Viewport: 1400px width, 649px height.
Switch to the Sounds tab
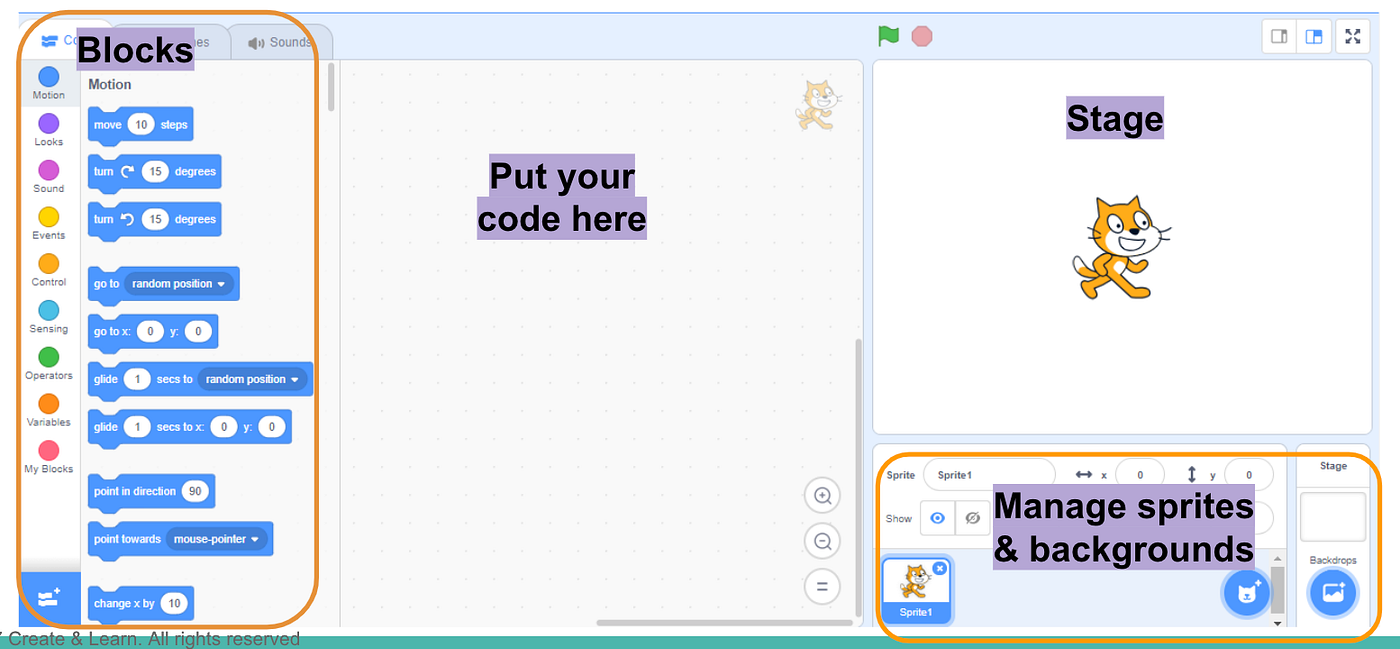(280, 42)
